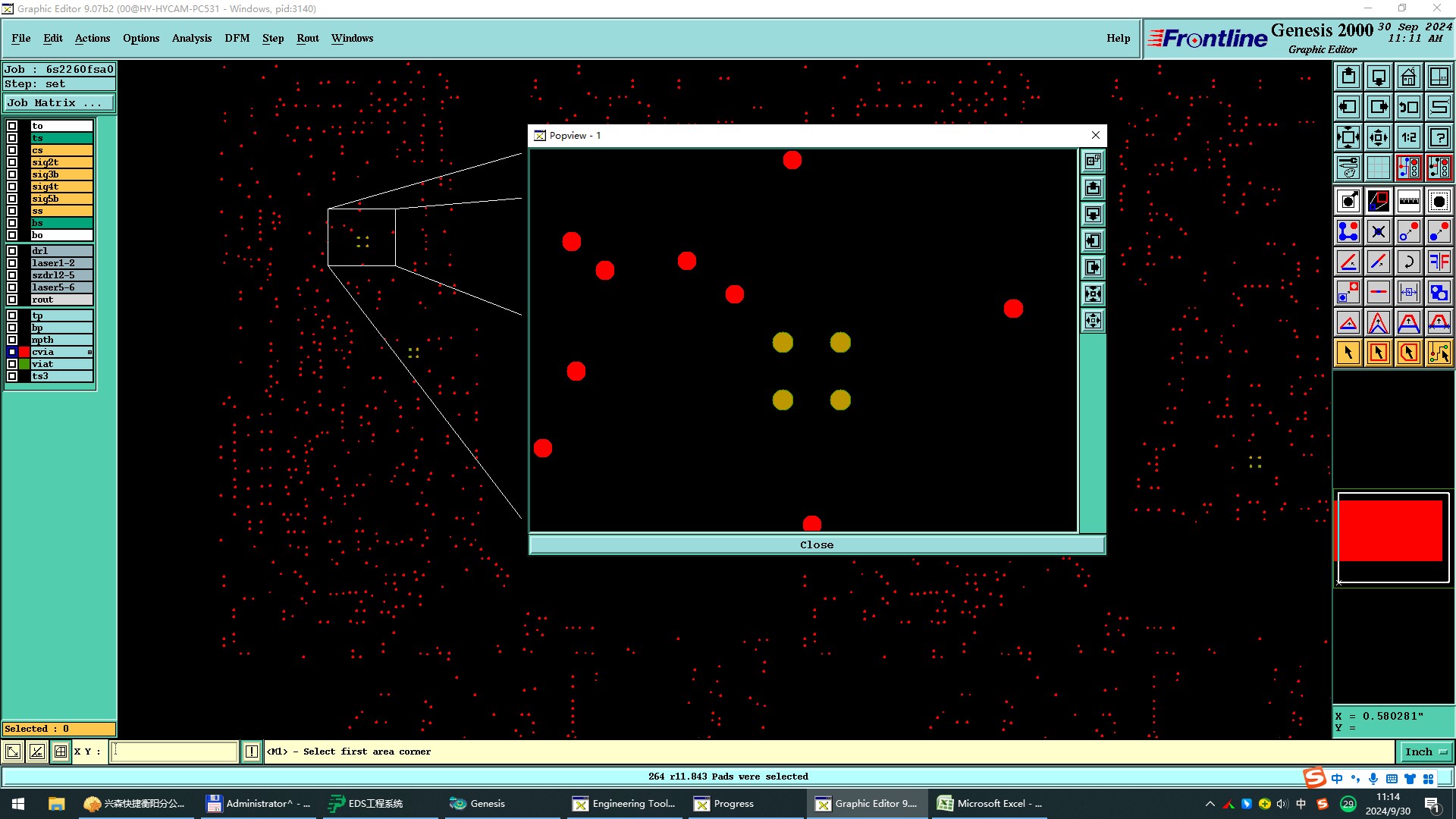The height and width of the screenshot is (819, 1456).
Task: Toggle the checkbox for layer sig2t
Action: (12, 162)
